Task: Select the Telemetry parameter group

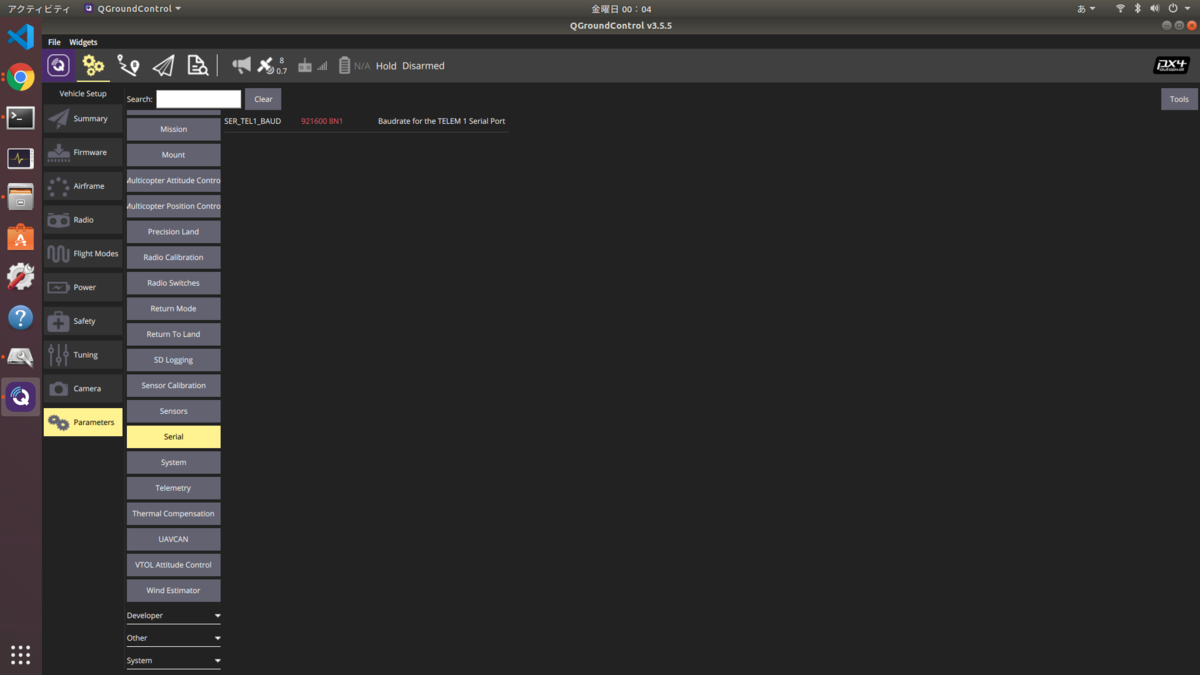Action: pyautogui.click(x=173, y=488)
